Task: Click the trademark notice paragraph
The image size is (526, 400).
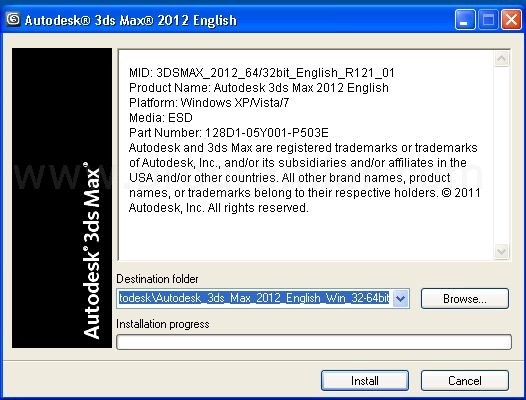Action: (304, 178)
